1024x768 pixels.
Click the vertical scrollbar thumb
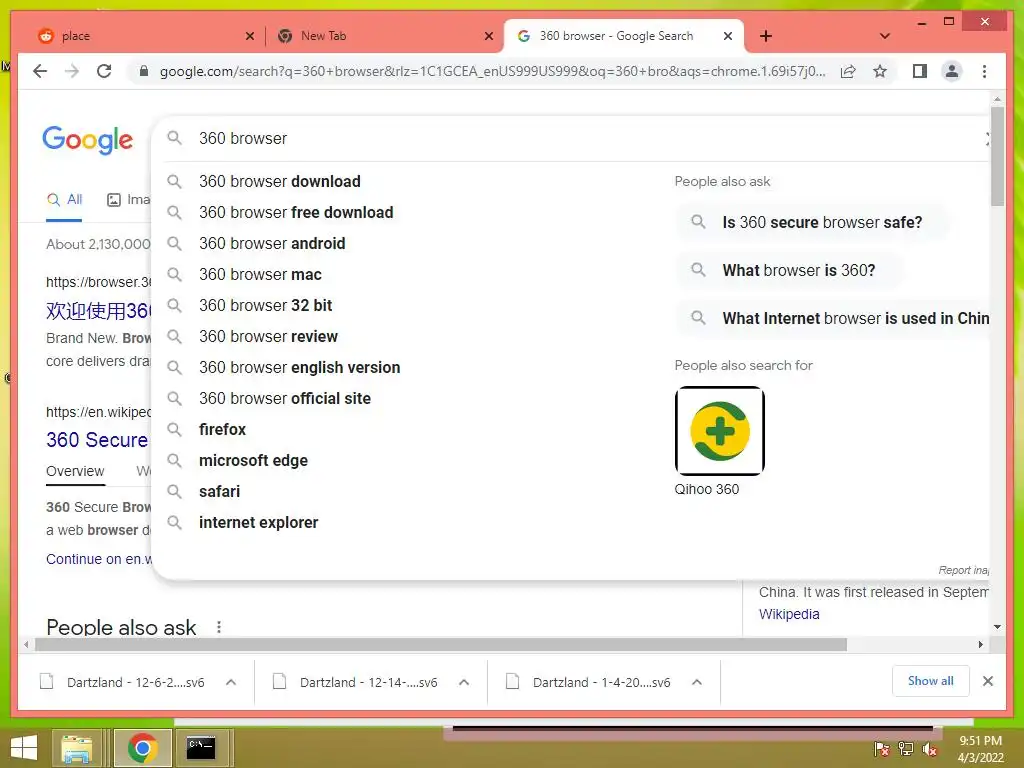coord(997,157)
